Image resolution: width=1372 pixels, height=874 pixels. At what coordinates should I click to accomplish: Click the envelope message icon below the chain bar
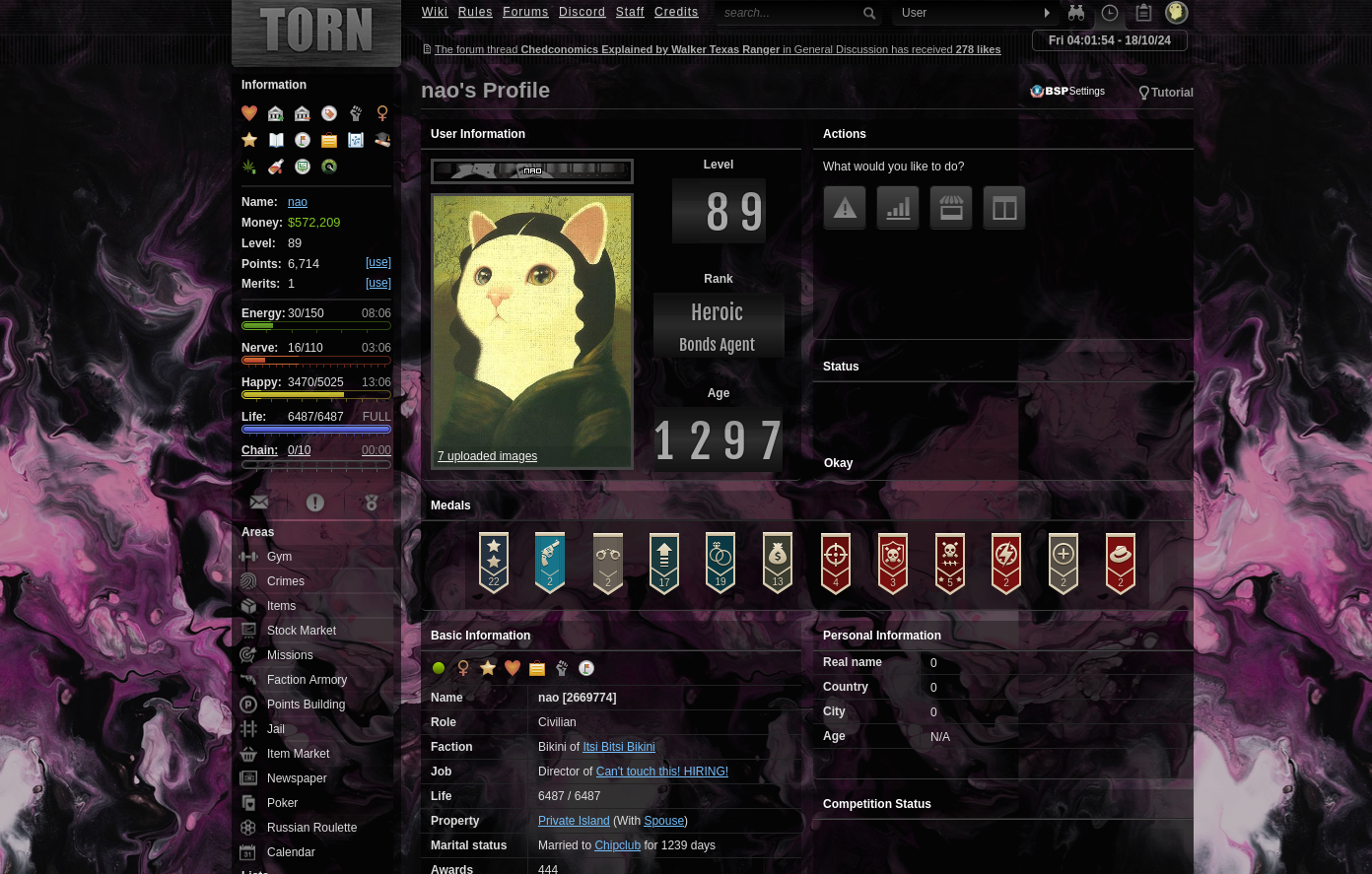click(259, 503)
